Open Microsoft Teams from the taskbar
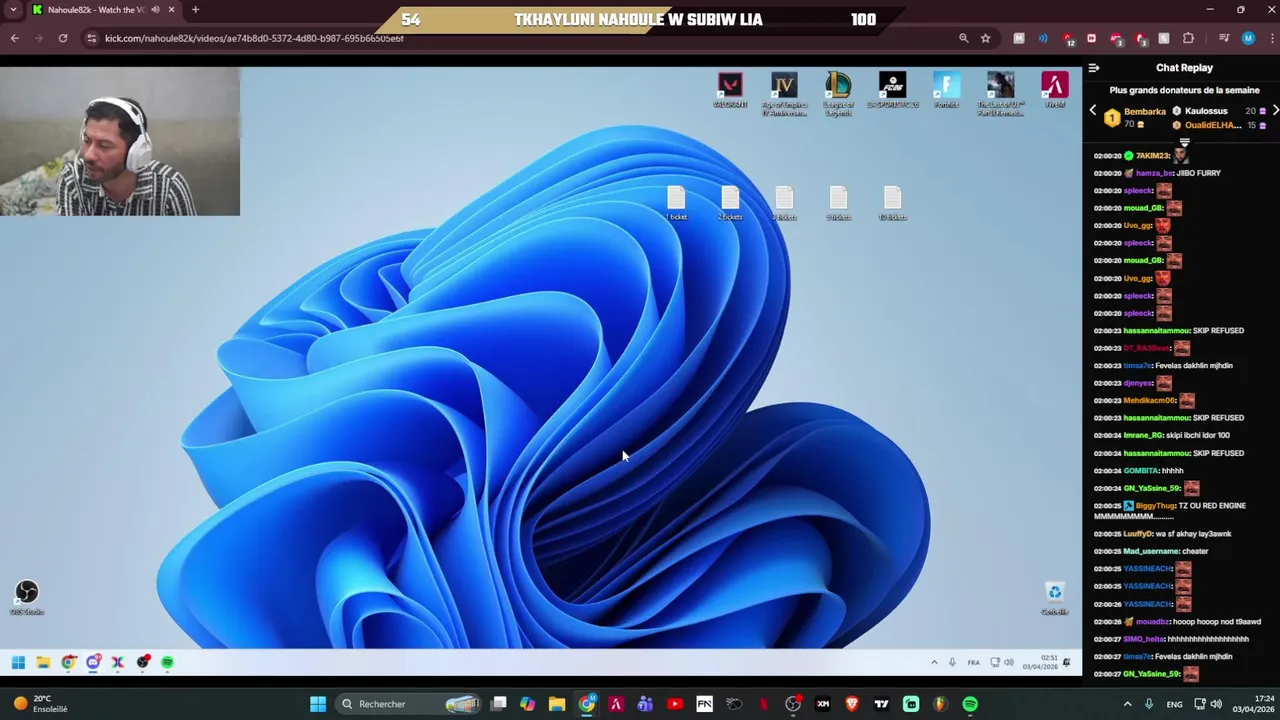Screen dimensions: 1280x720 (x=645, y=704)
